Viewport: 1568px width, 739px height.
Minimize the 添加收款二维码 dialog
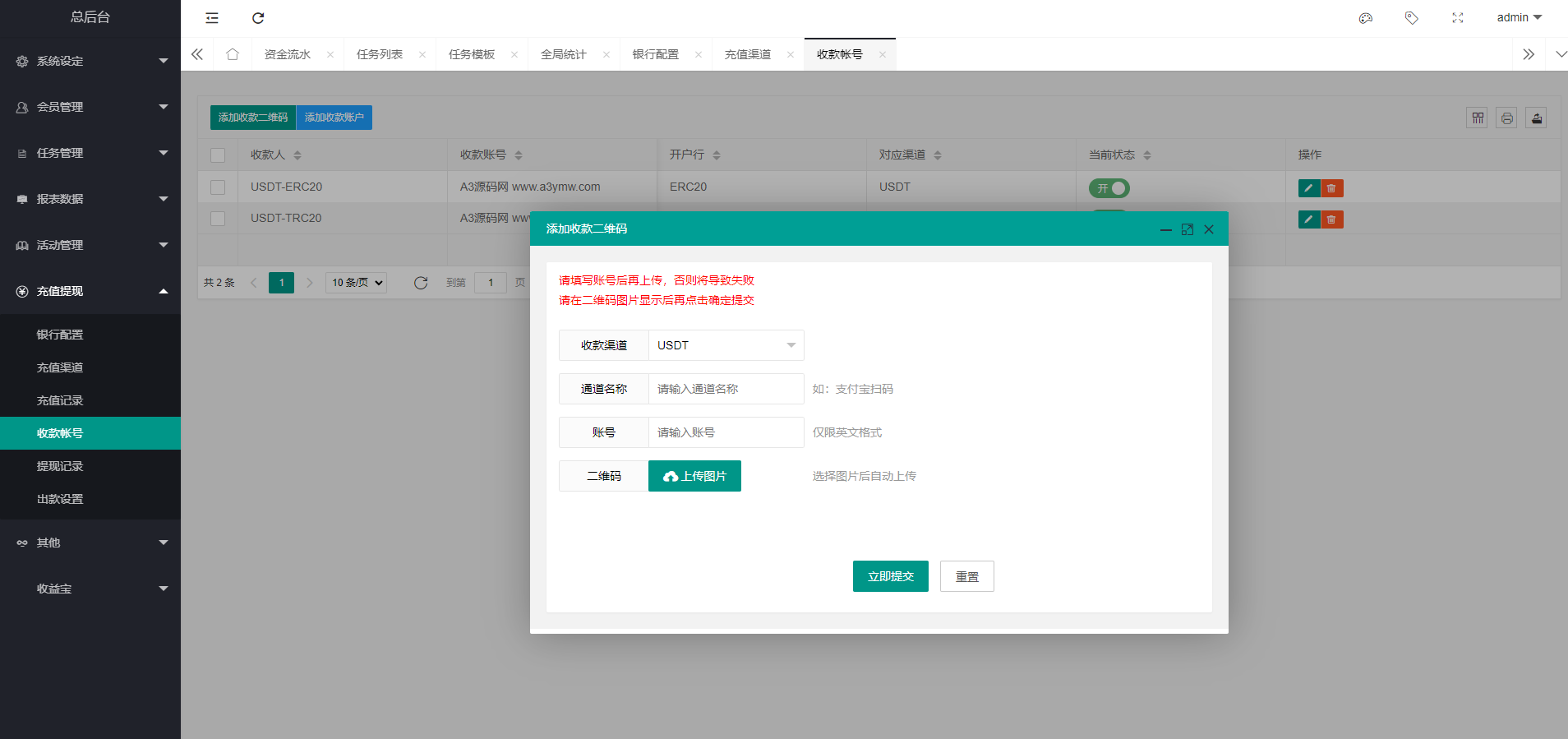click(x=1165, y=229)
